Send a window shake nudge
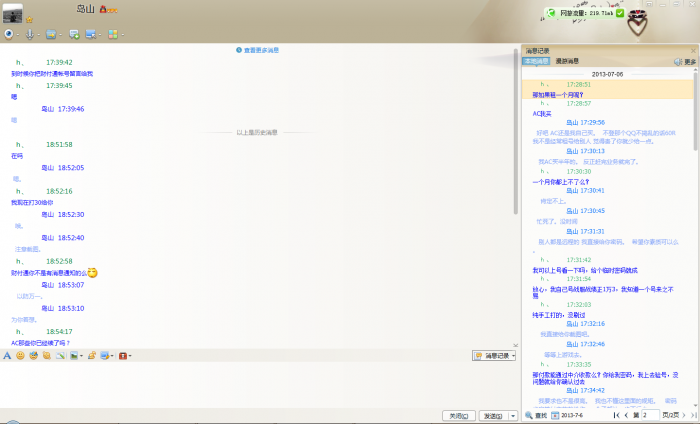Viewport: 700px width, 424px height. (47, 356)
